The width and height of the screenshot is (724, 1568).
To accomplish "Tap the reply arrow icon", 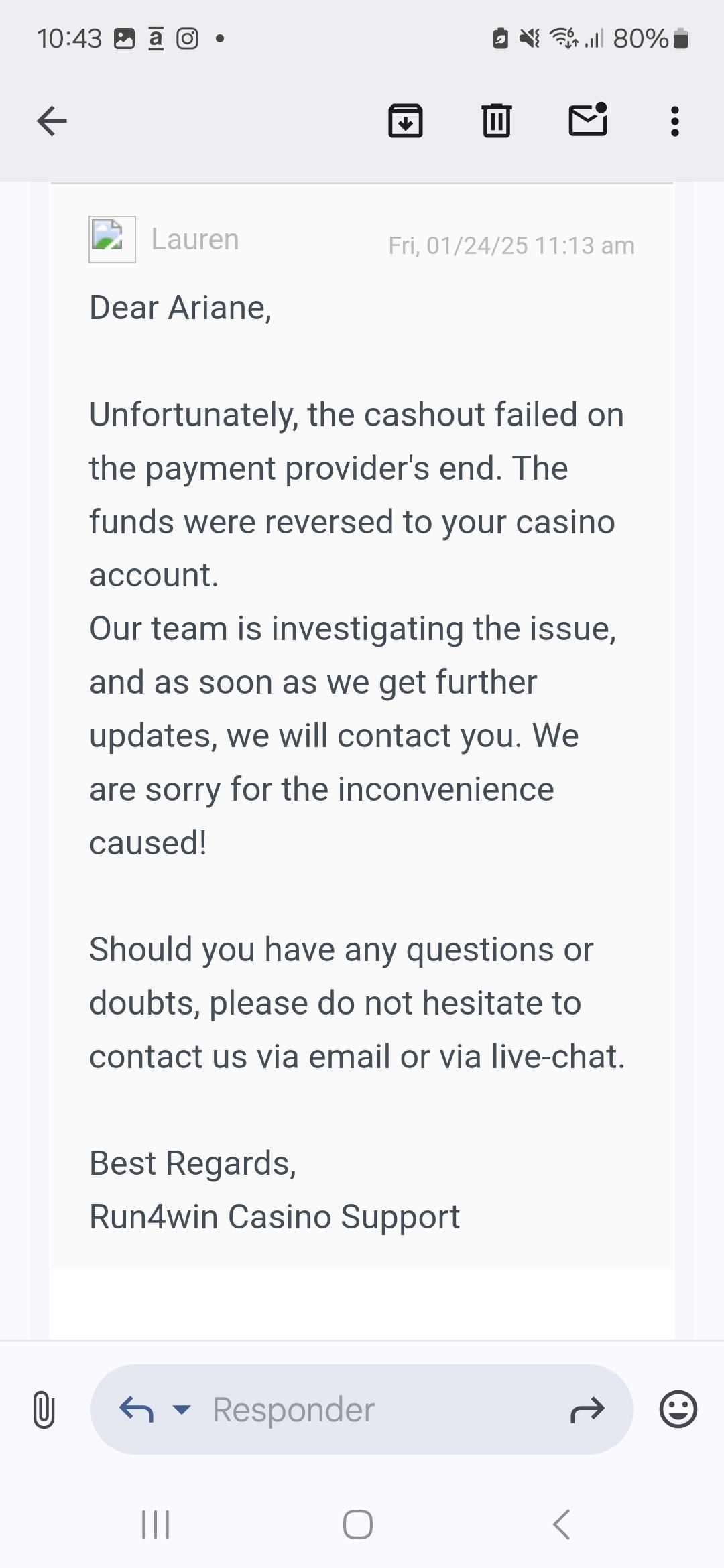I will coord(136,1409).
